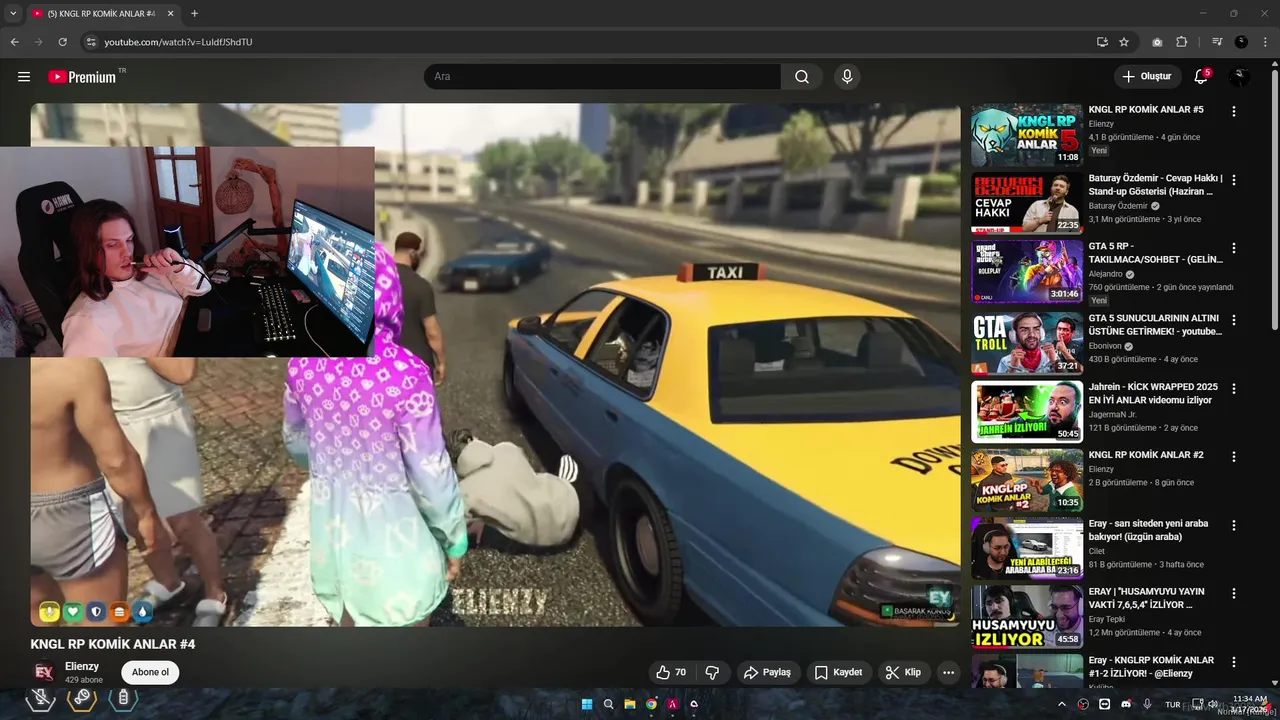Viewport: 1280px width, 720px height.
Task: Click title 'Eray - KNGLRP KOMİK ANLAR #1-2 İZLİYOR!'
Action: coord(1151,666)
